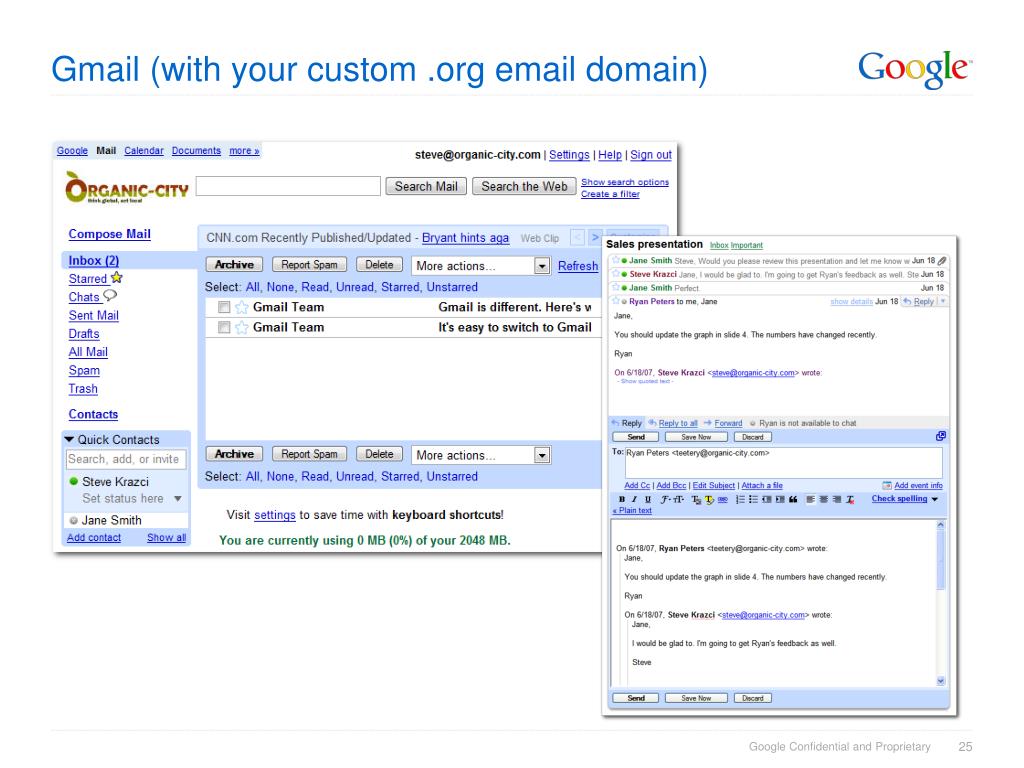This screenshot has width=1024, height=768.
Task: Insert a bulleted list in the reply
Action: pyautogui.click(x=753, y=500)
